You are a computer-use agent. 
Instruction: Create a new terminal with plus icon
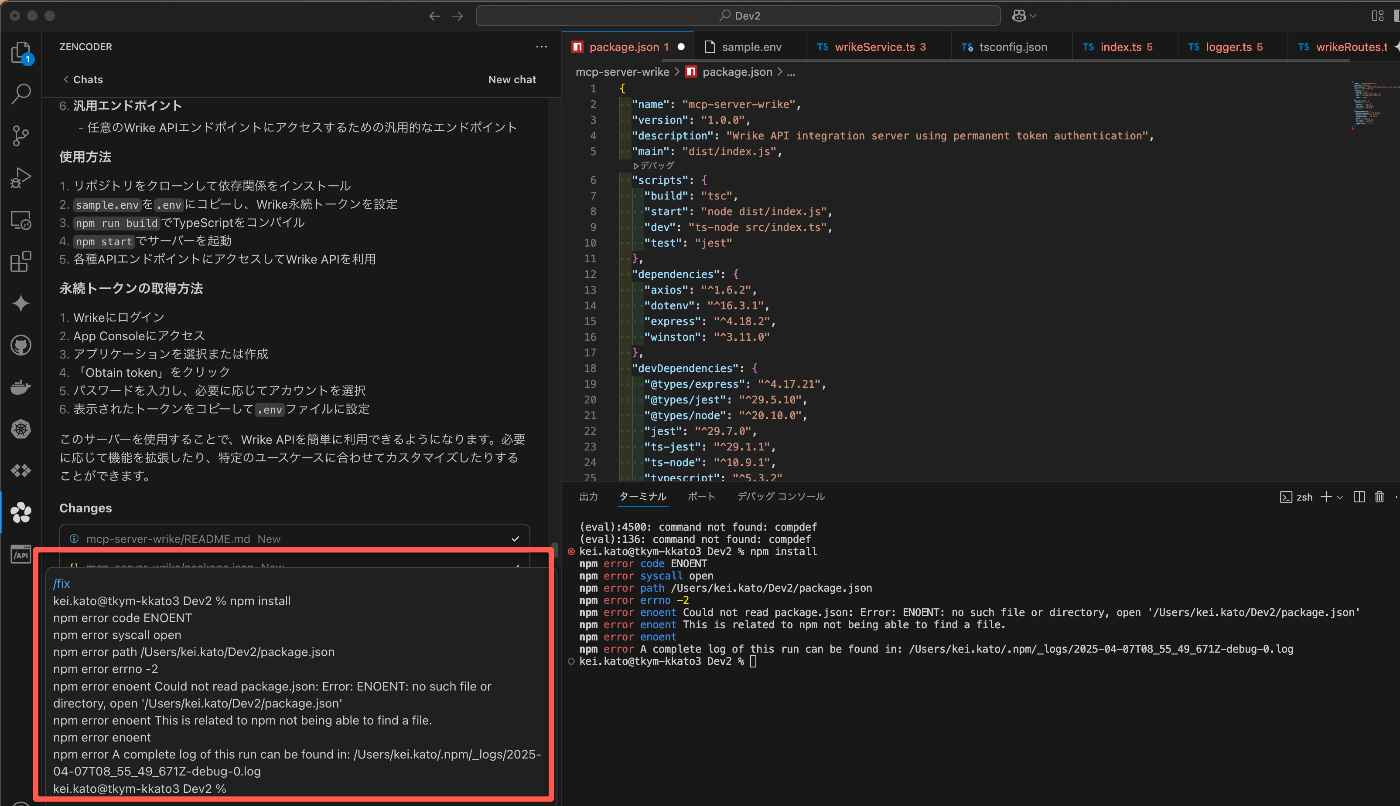[x=1326, y=497]
